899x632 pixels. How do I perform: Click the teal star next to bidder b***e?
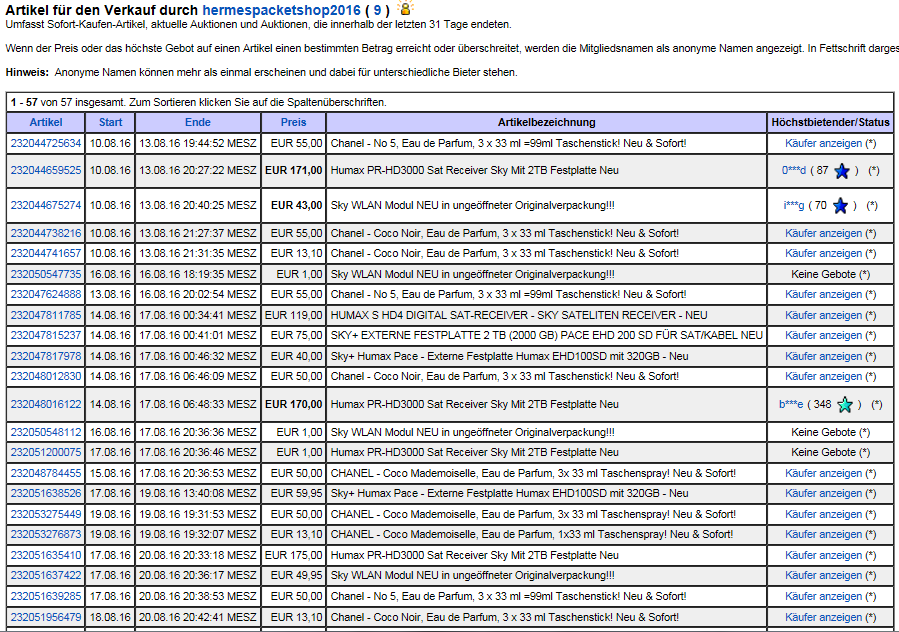[845, 405]
